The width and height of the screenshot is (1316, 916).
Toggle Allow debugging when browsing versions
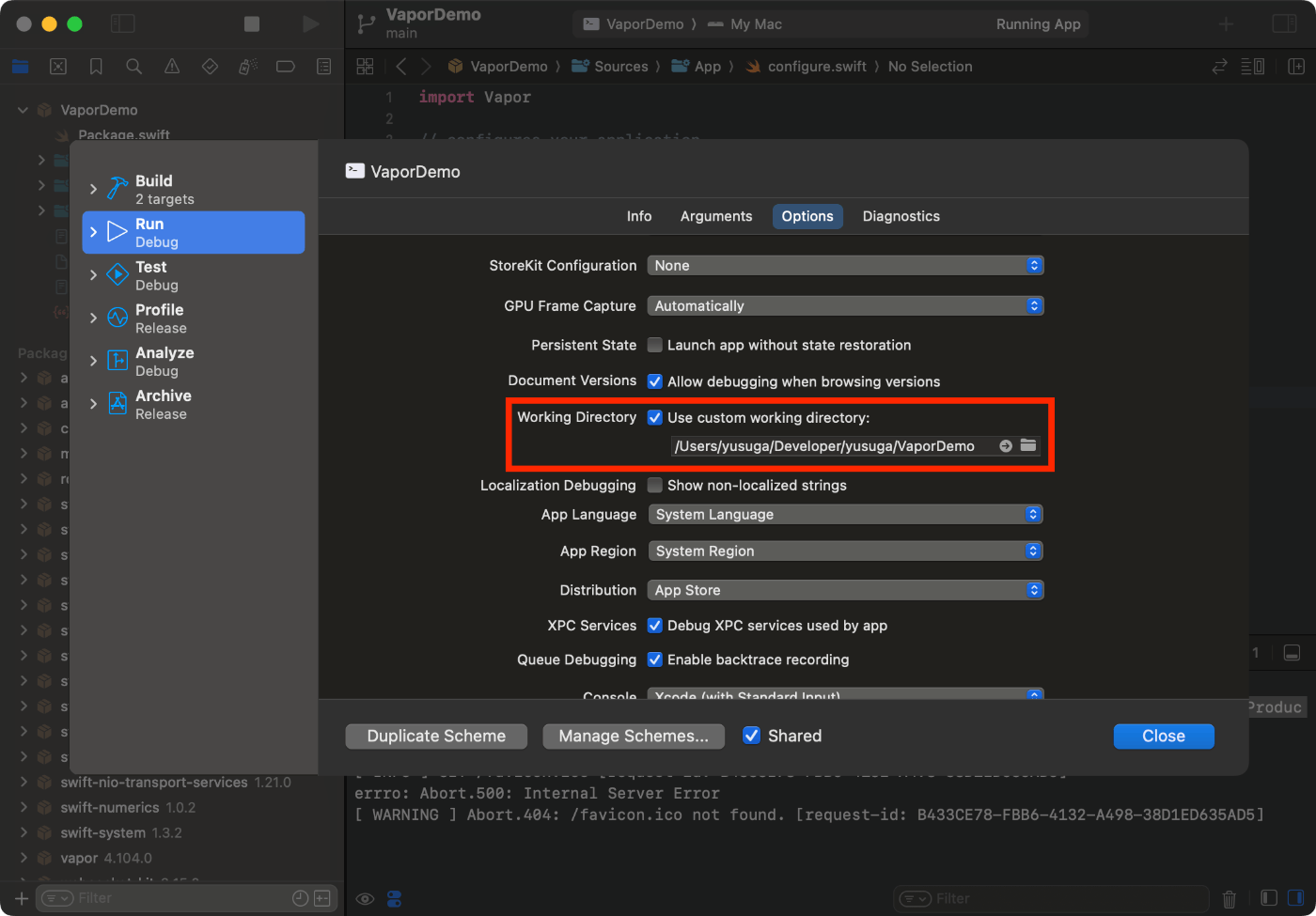655,381
